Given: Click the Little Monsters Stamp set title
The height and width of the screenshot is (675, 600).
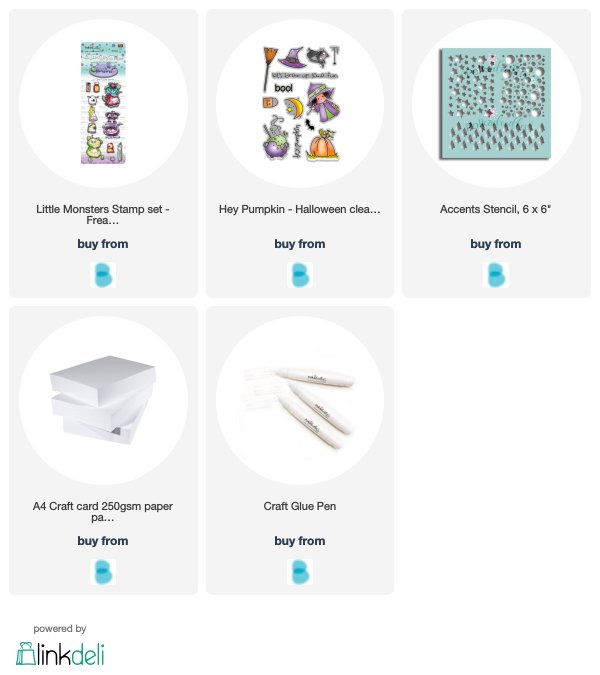Looking at the screenshot, I should tap(103, 214).
